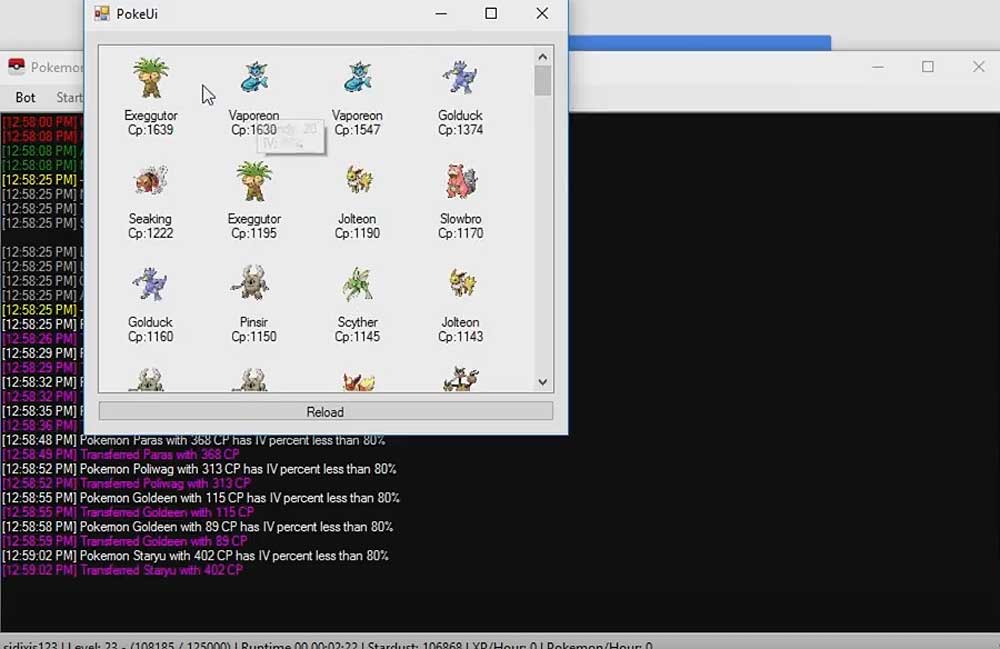Minimize the background bot window
The width and height of the screenshot is (1000, 649).
coord(878,66)
